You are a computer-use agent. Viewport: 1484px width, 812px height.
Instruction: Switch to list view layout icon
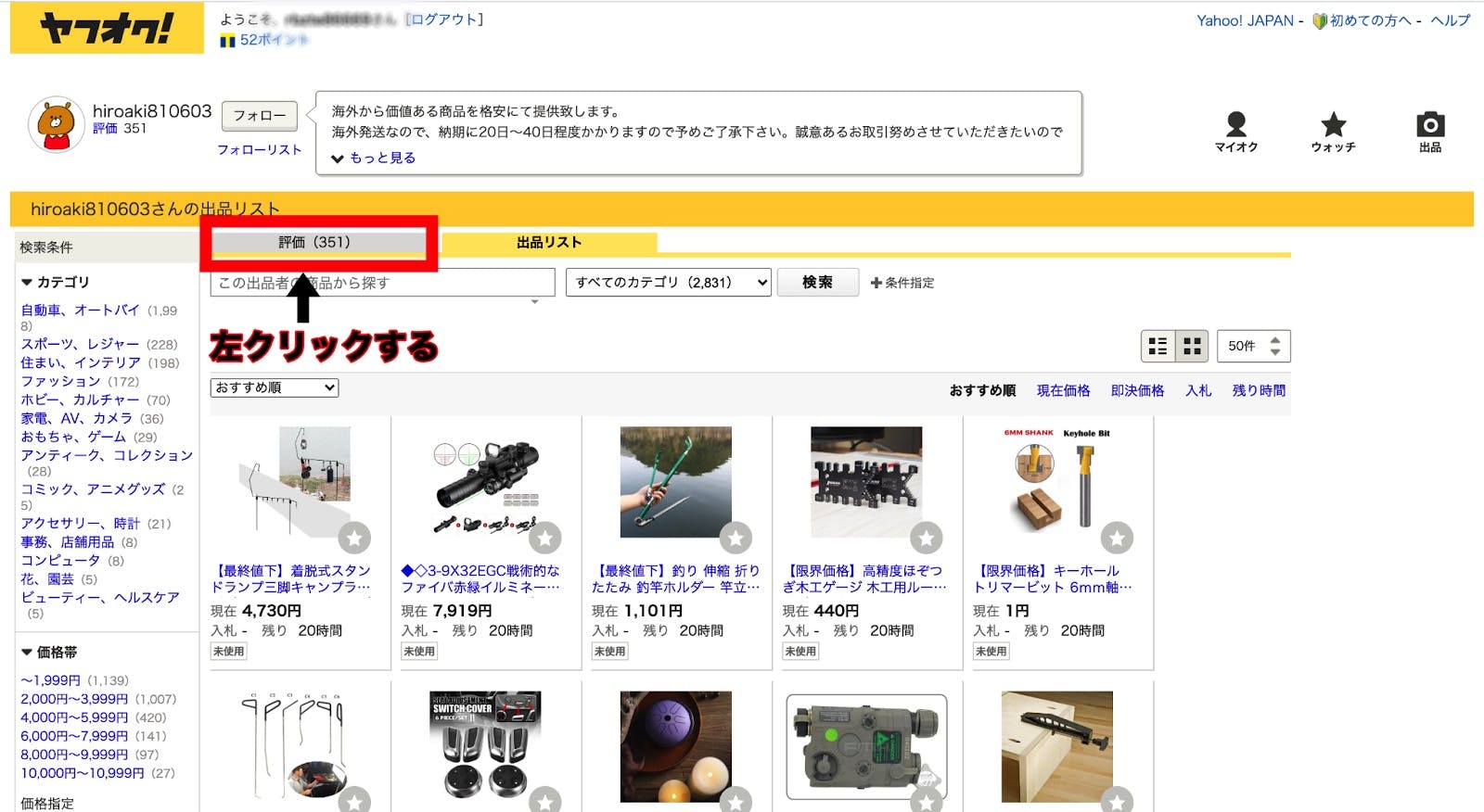click(1158, 347)
